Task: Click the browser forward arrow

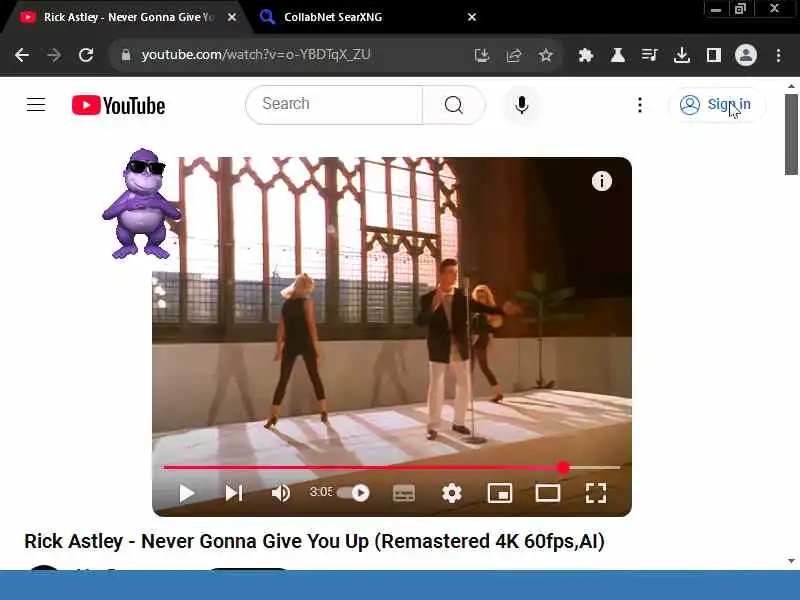Action: (x=54, y=55)
